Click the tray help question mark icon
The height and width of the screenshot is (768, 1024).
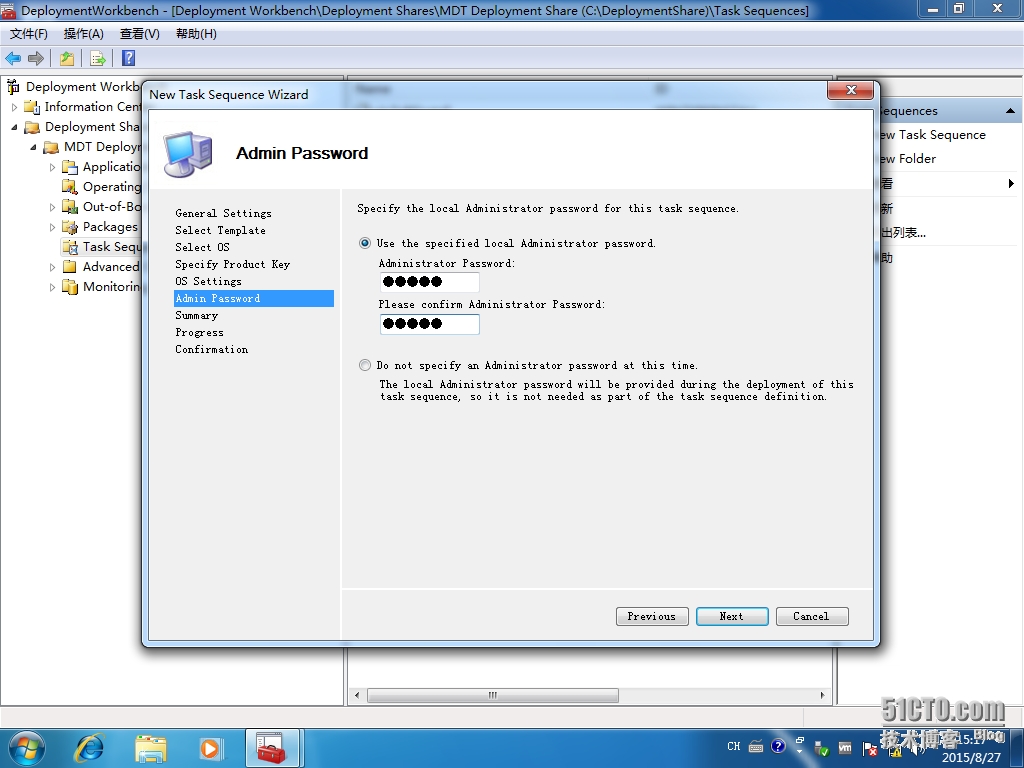pos(778,746)
